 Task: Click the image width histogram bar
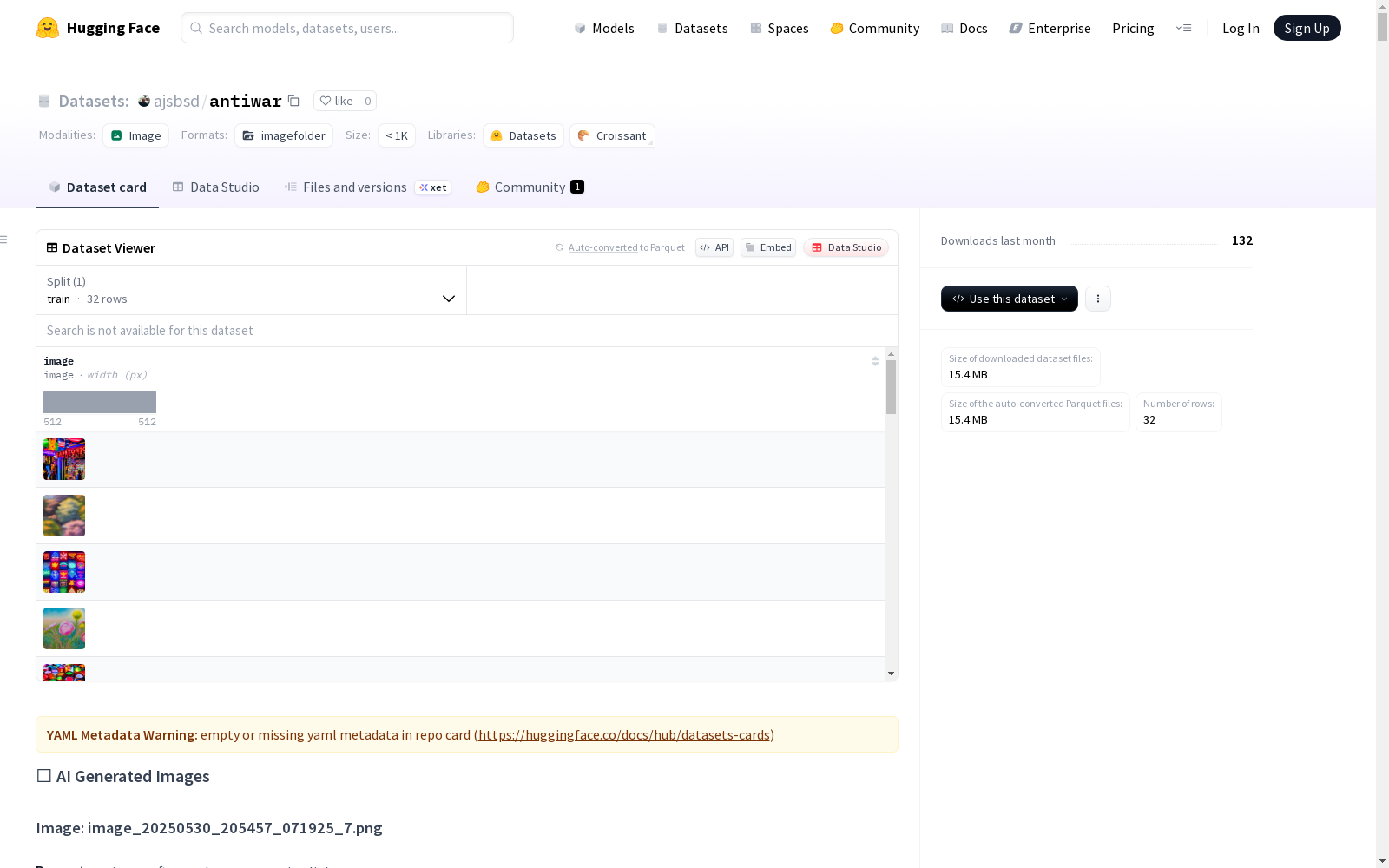pos(100,402)
